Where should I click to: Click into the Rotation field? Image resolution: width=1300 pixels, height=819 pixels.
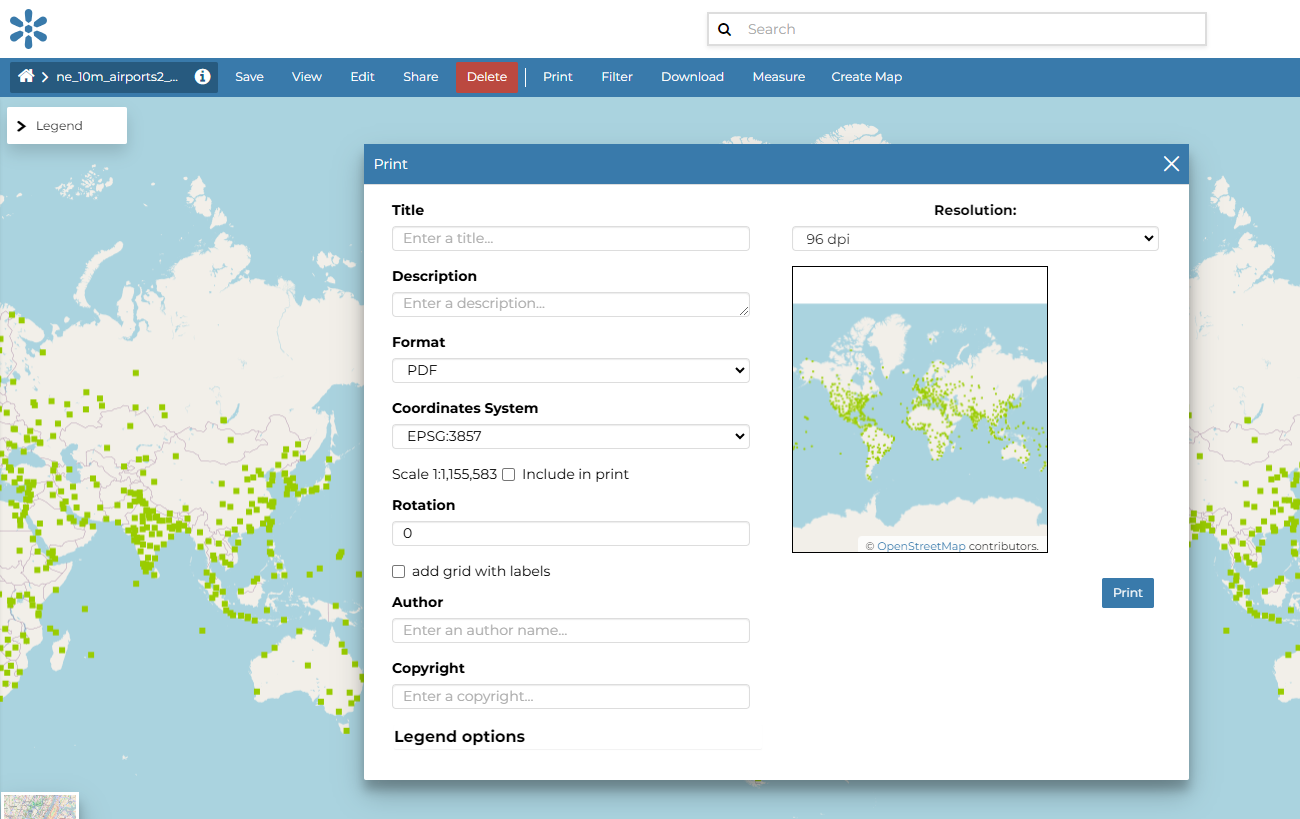[x=570, y=534]
